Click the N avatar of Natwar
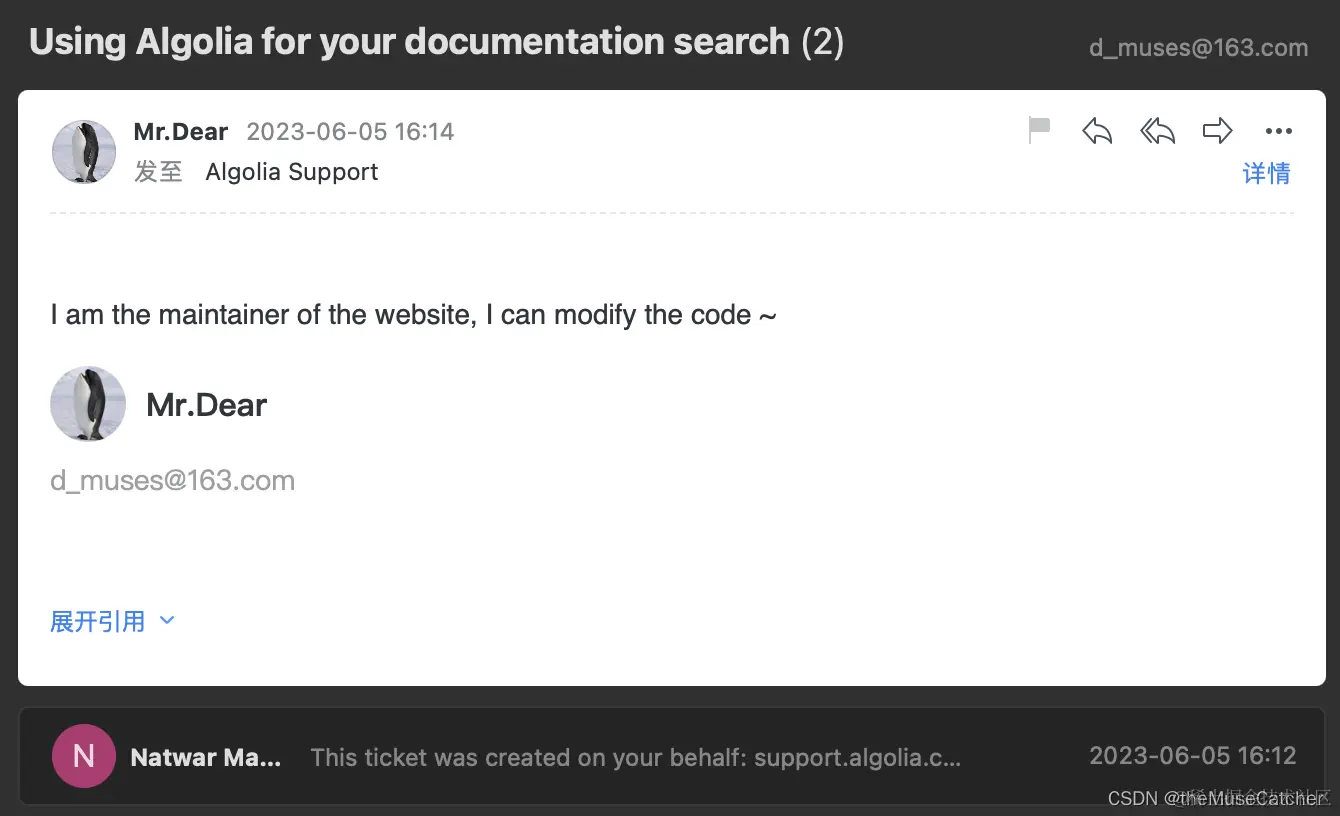This screenshot has width=1340, height=816. tap(83, 756)
